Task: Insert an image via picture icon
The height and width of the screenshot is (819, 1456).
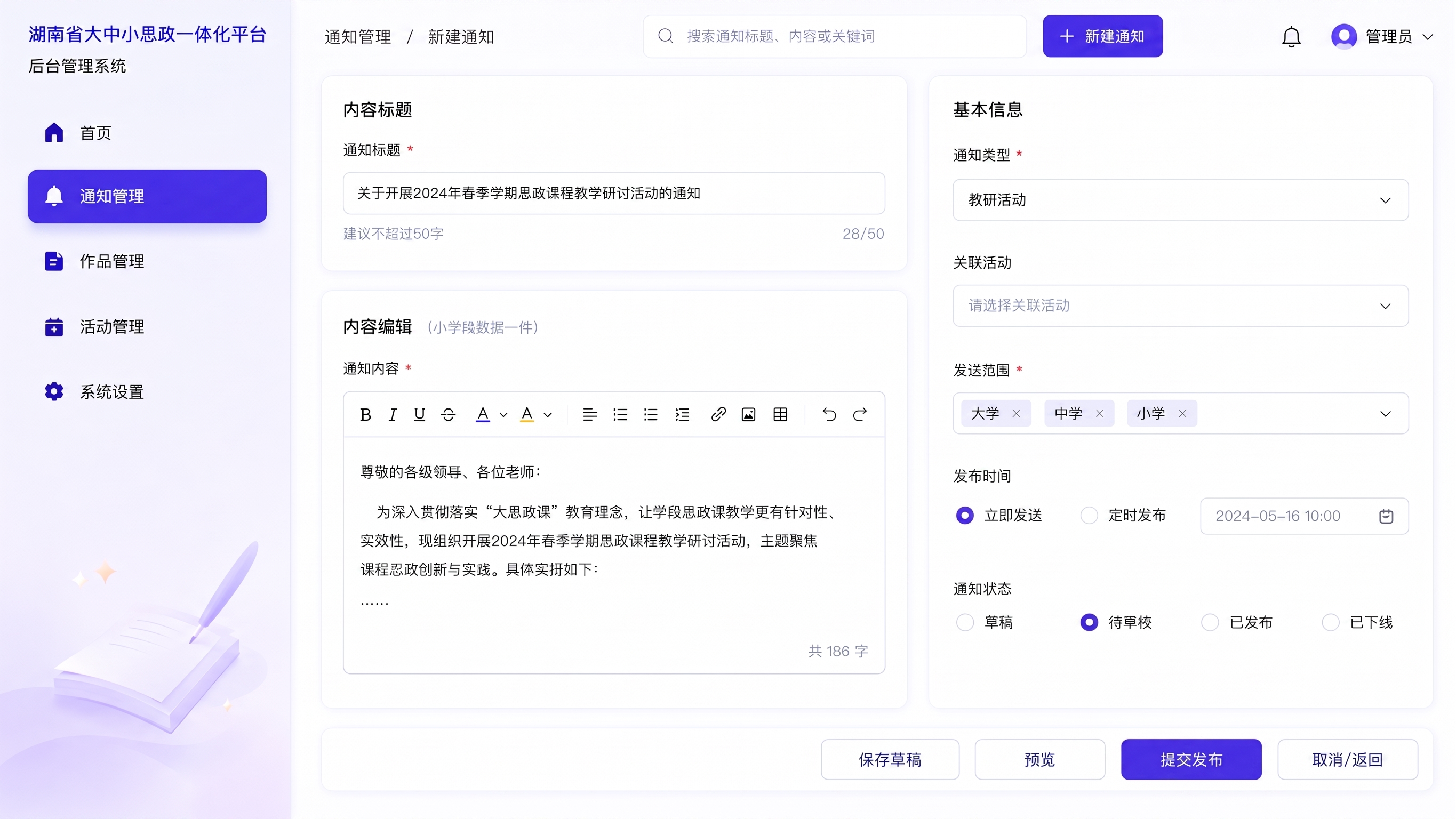Action: pos(748,414)
